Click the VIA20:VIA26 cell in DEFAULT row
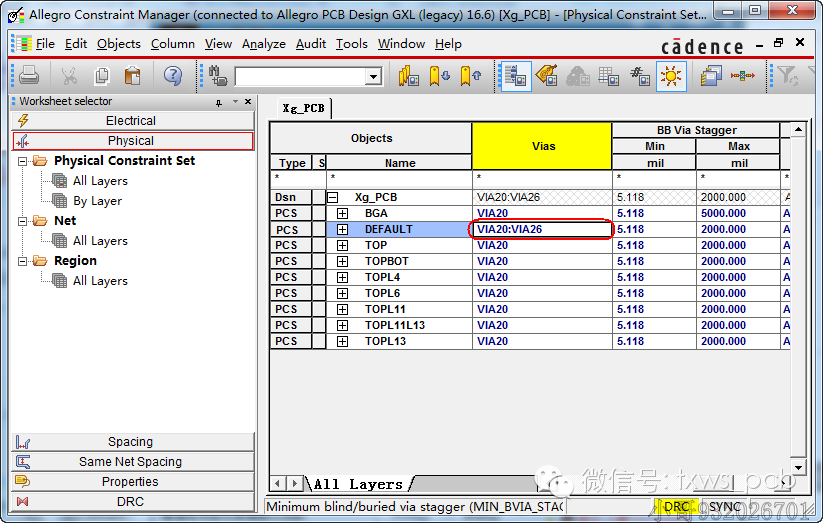The width and height of the screenshot is (823, 523). [542, 229]
